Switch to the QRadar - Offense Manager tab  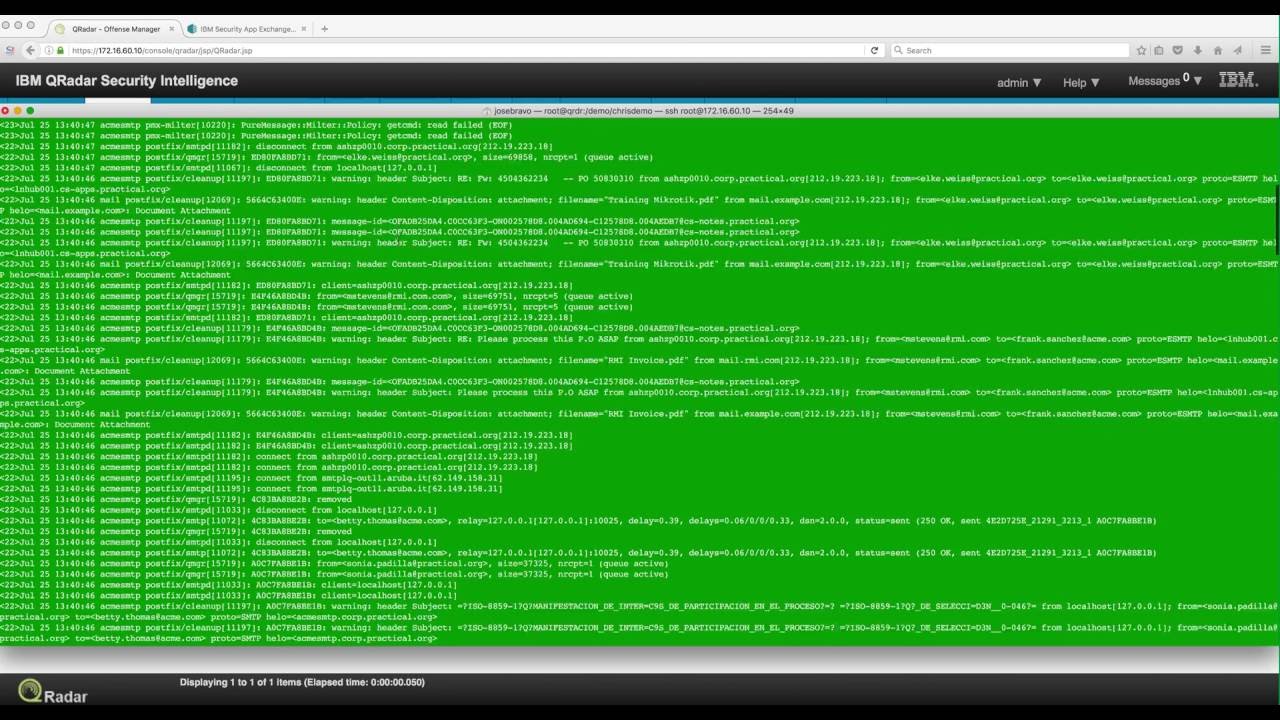114,29
